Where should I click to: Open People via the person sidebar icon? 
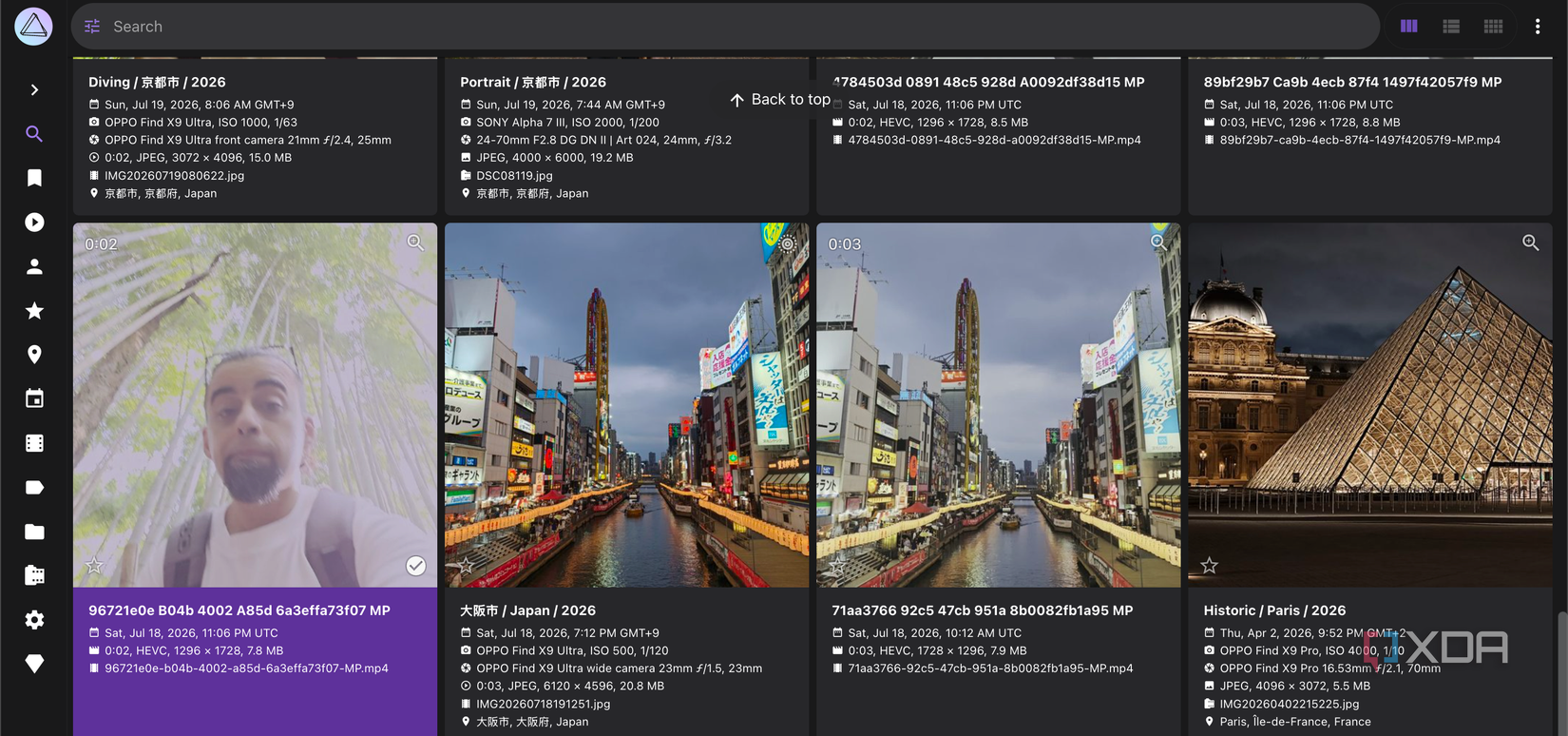(x=34, y=266)
